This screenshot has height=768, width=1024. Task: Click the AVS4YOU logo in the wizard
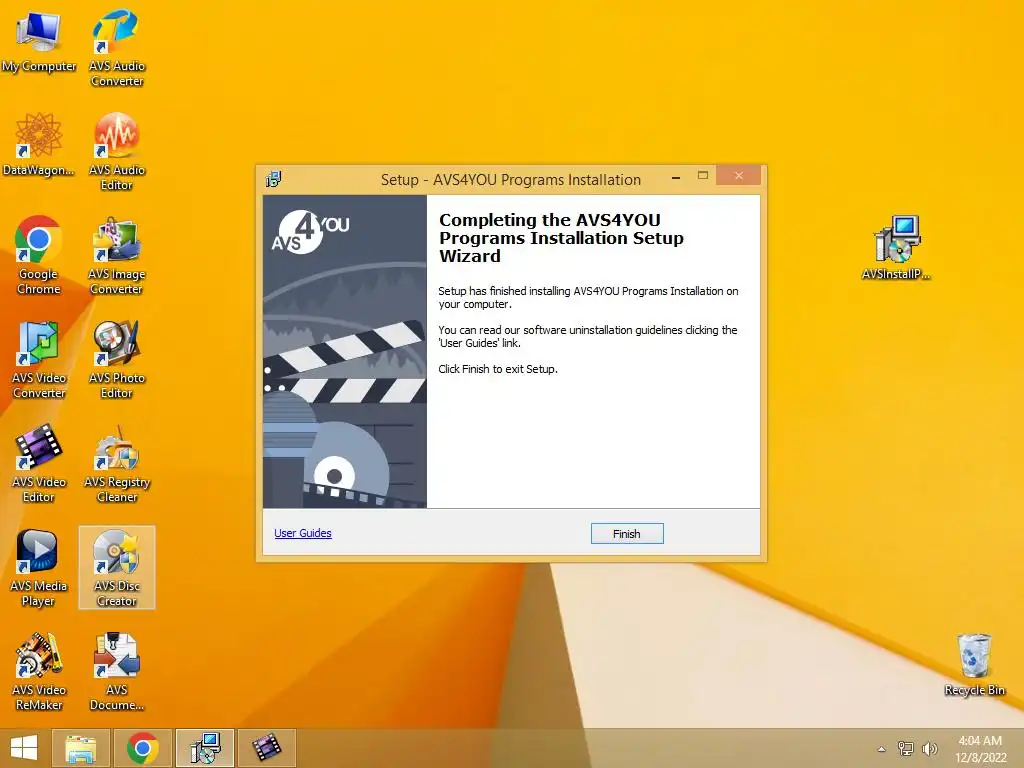310,232
